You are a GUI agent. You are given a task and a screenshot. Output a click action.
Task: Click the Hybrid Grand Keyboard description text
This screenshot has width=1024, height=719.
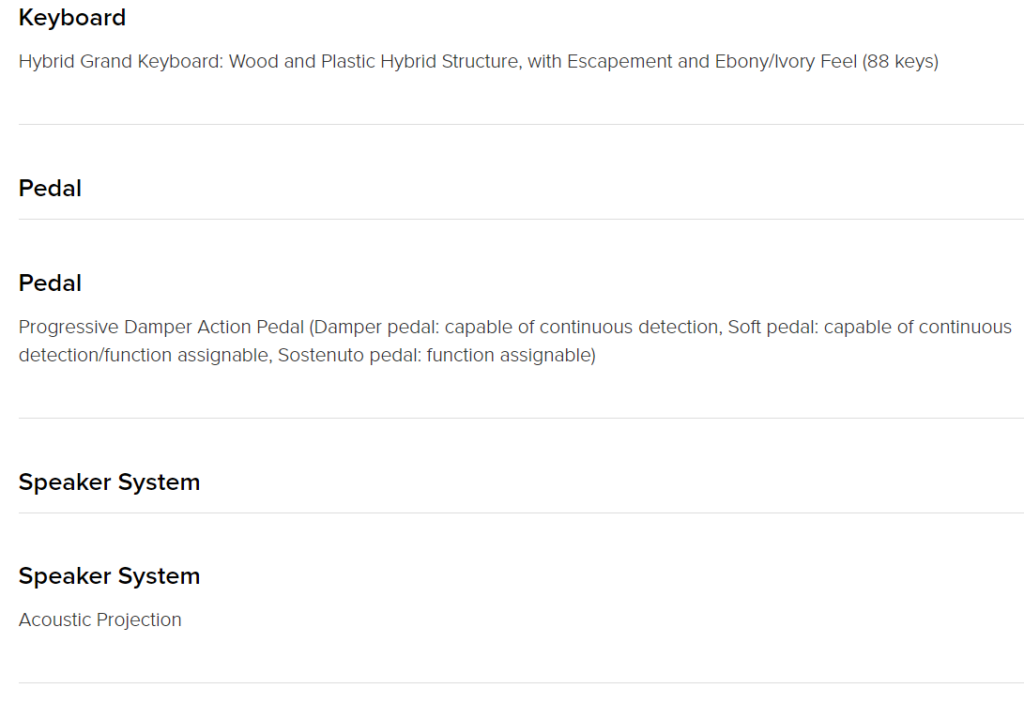(478, 61)
